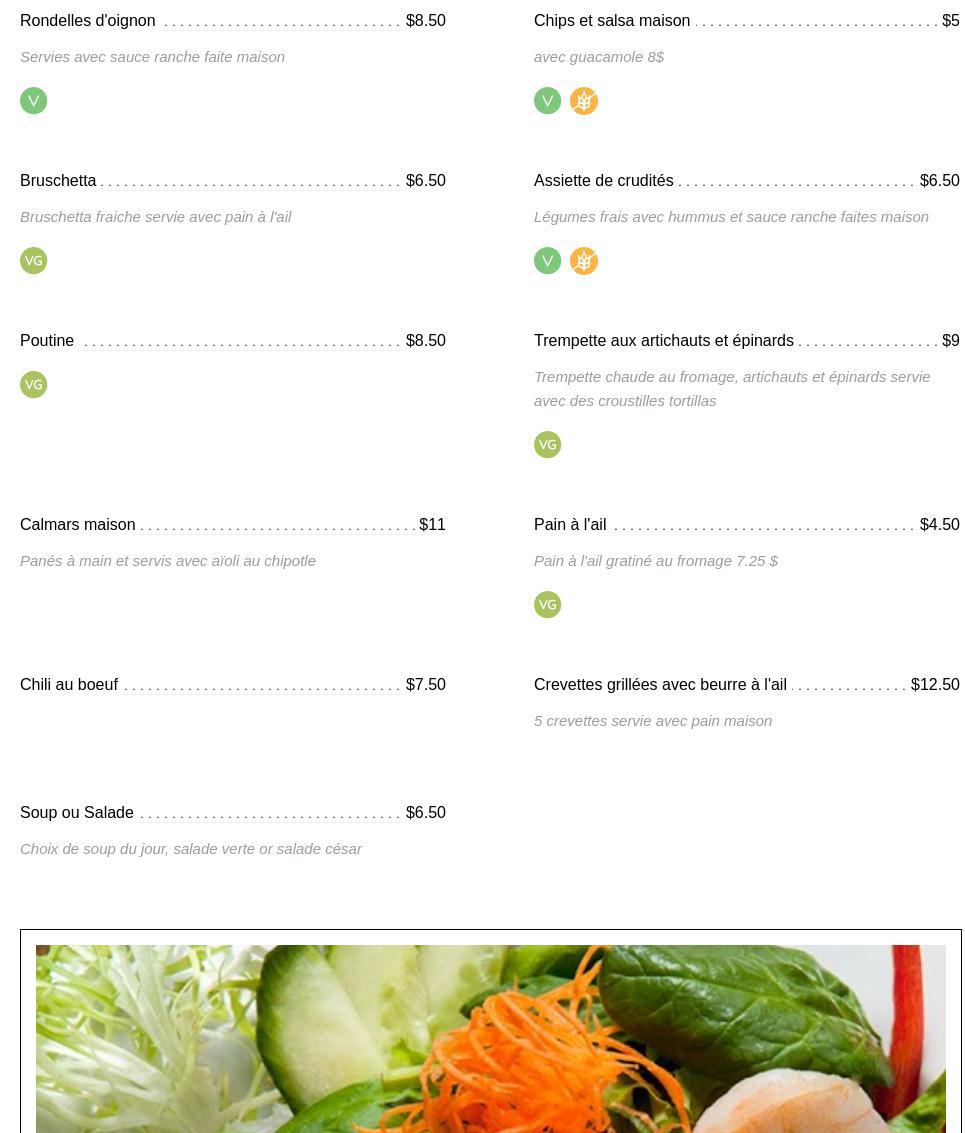The width and height of the screenshot is (965, 1133).
Task: Click the green V icon under Assiette de crudités
Action: pyautogui.click(x=547, y=261)
